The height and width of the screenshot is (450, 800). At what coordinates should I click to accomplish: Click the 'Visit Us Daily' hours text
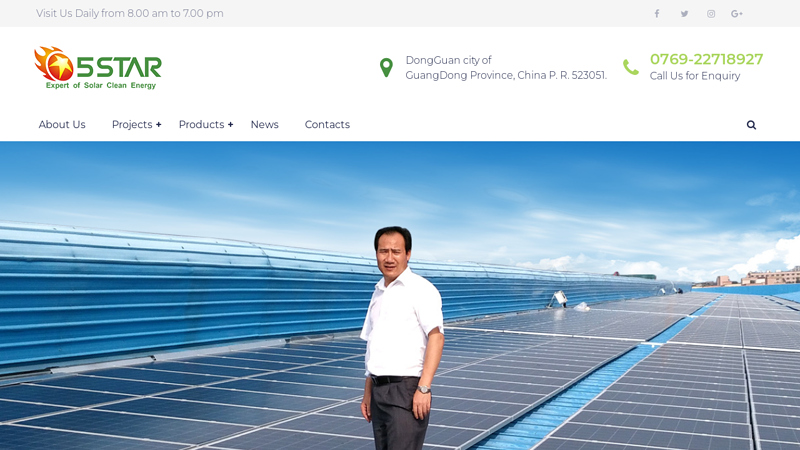click(130, 13)
